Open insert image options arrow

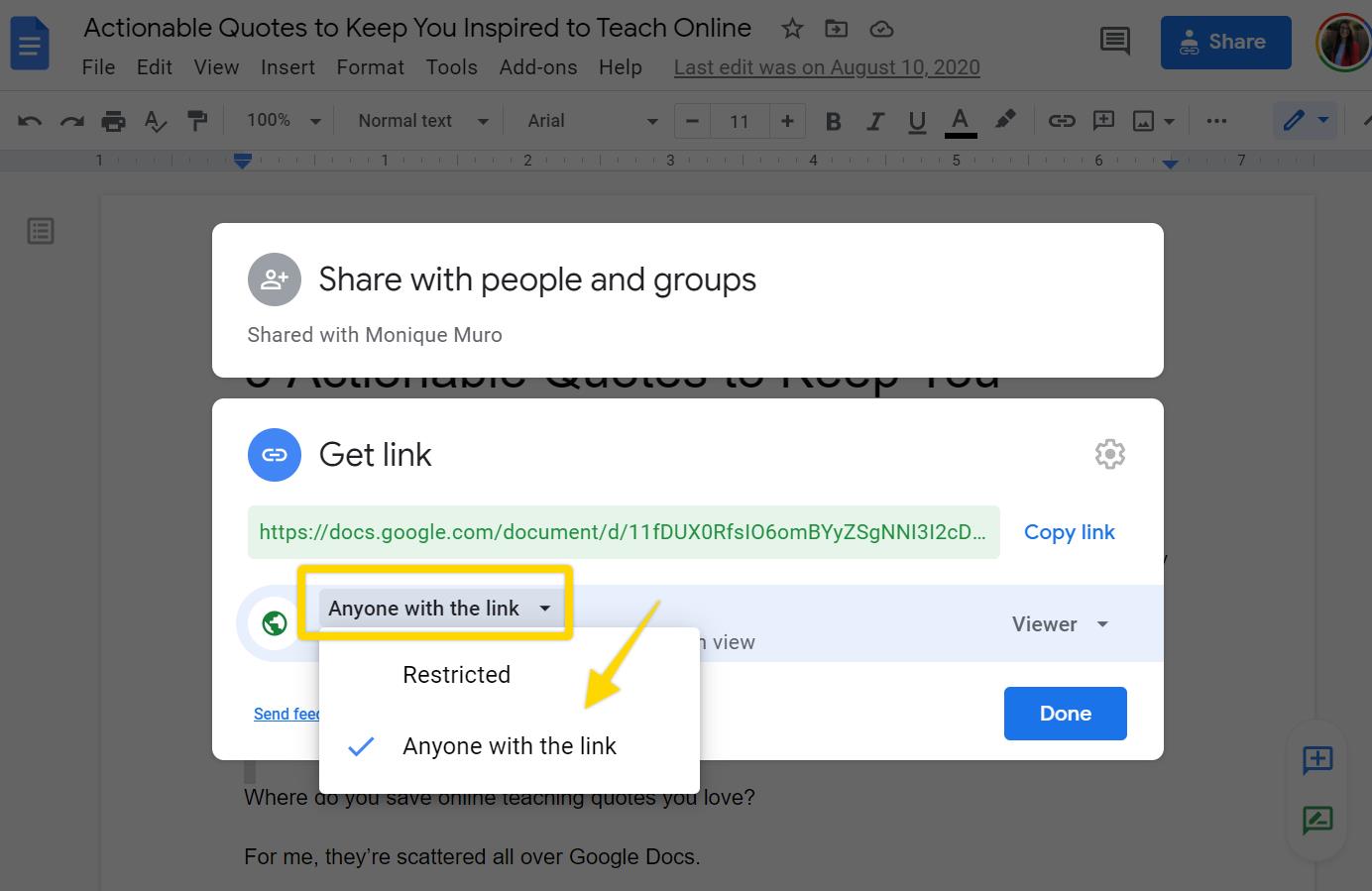[x=1170, y=122]
